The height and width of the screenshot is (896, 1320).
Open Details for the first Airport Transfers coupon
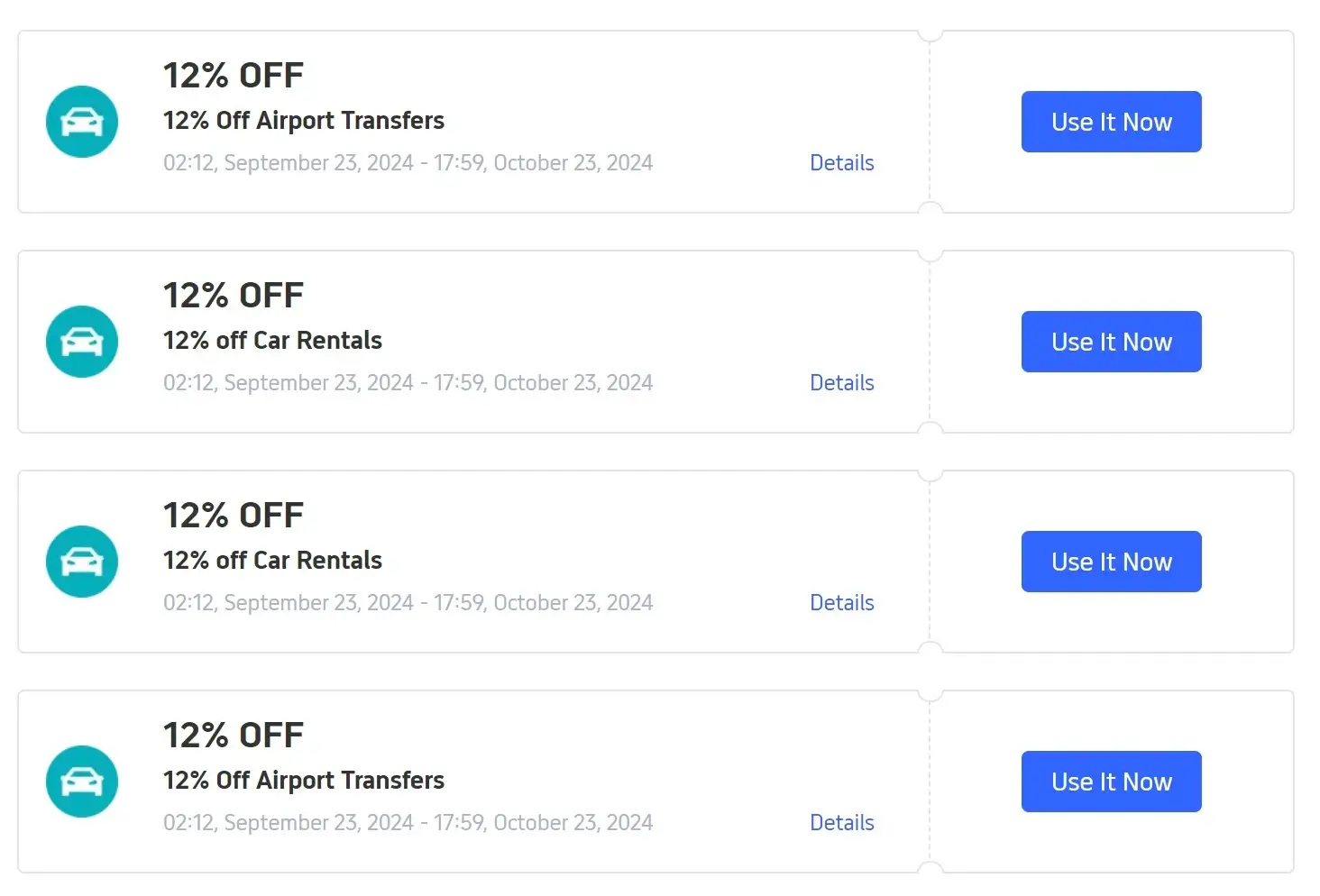(x=841, y=163)
